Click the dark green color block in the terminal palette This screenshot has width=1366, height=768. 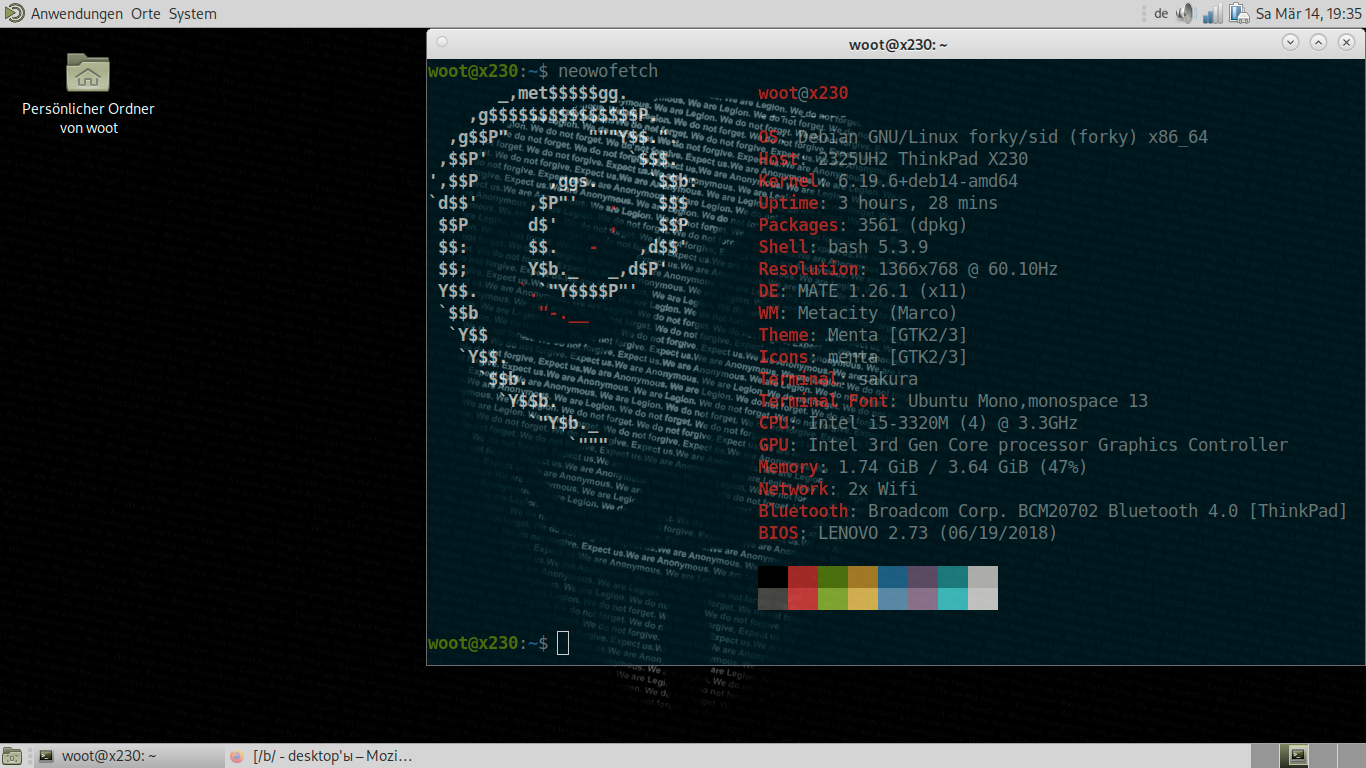pyautogui.click(x=833, y=577)
